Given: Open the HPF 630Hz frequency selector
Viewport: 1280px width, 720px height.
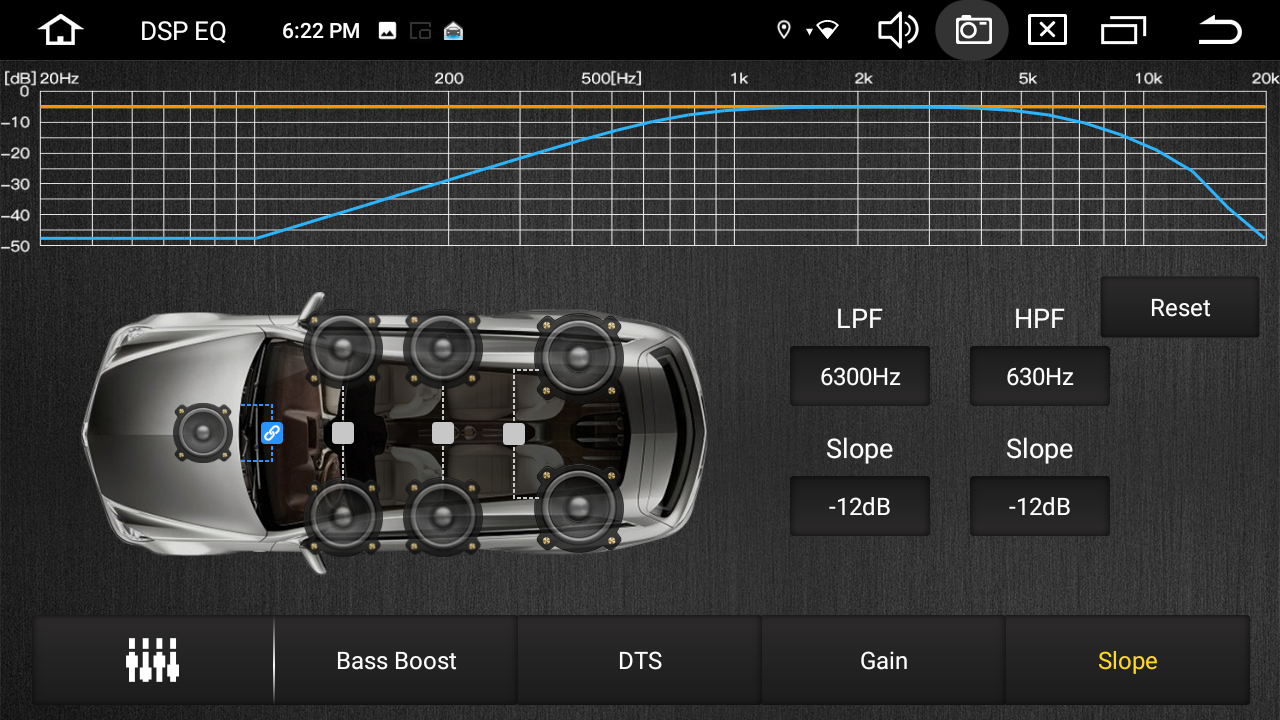Looking at the screenshot, I should coord(1039,377).
